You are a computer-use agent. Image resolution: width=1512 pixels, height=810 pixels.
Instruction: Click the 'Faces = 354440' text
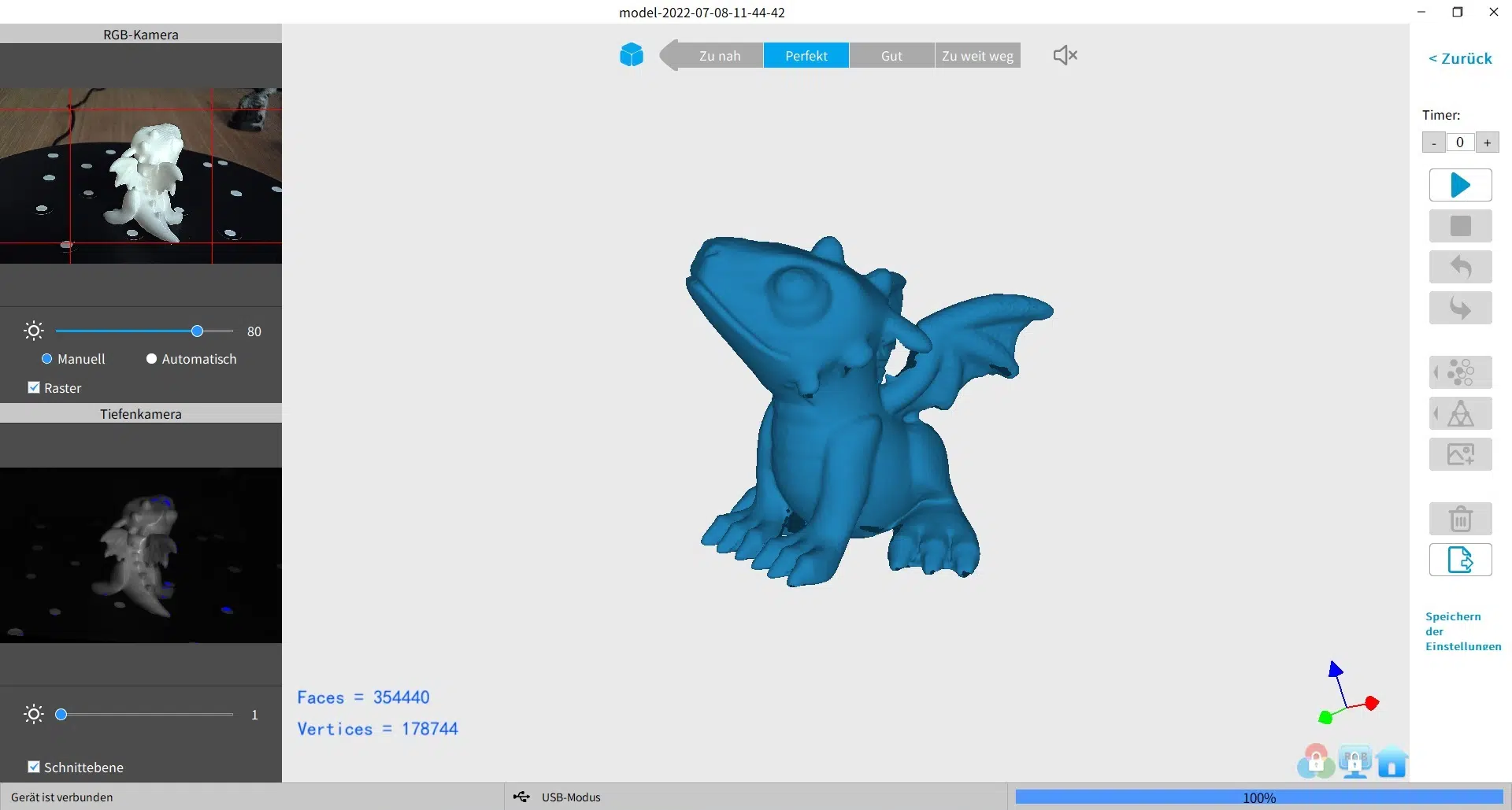click(363, 697)
